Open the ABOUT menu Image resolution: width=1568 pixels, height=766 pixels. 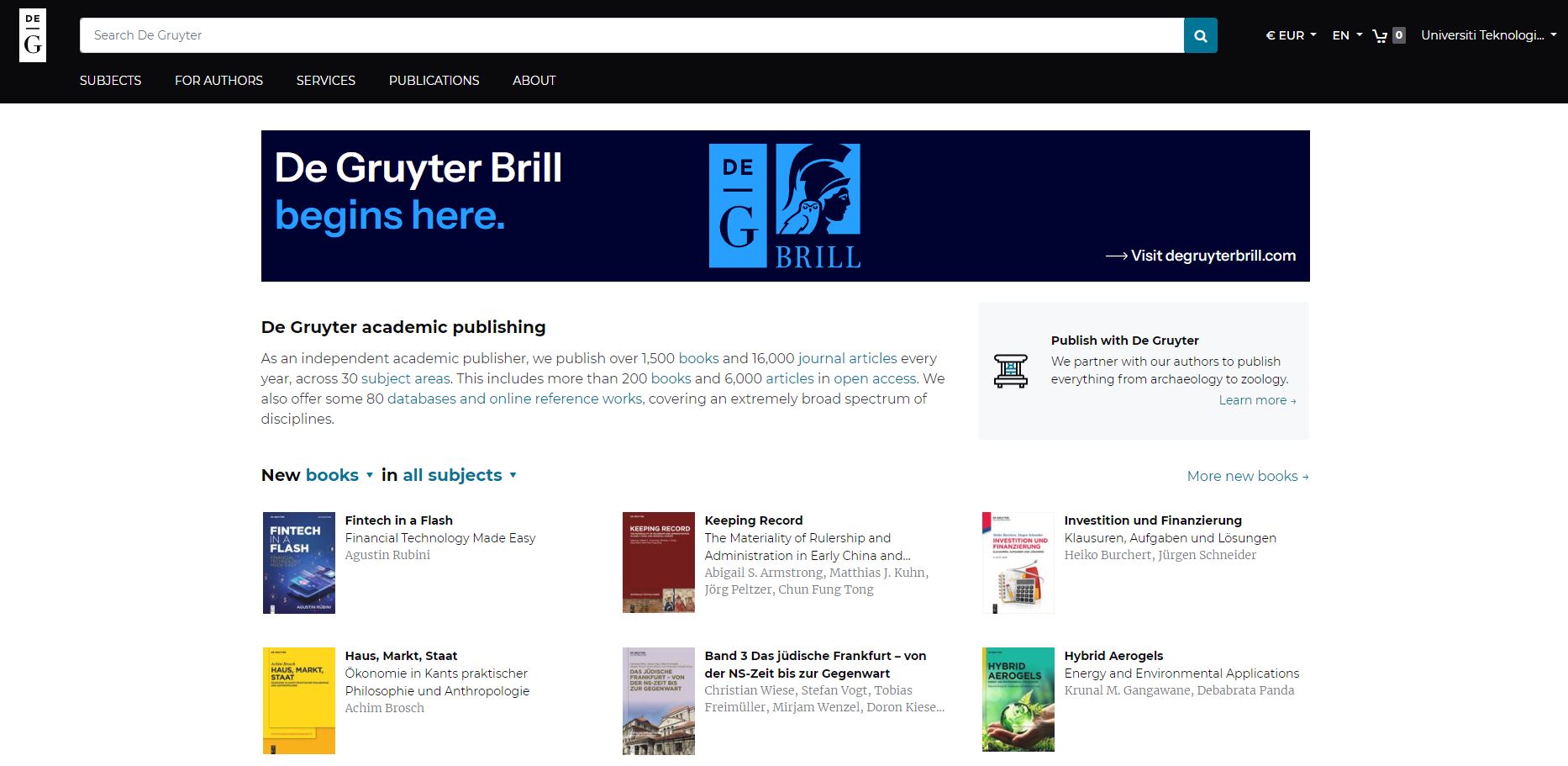(534, 81)
